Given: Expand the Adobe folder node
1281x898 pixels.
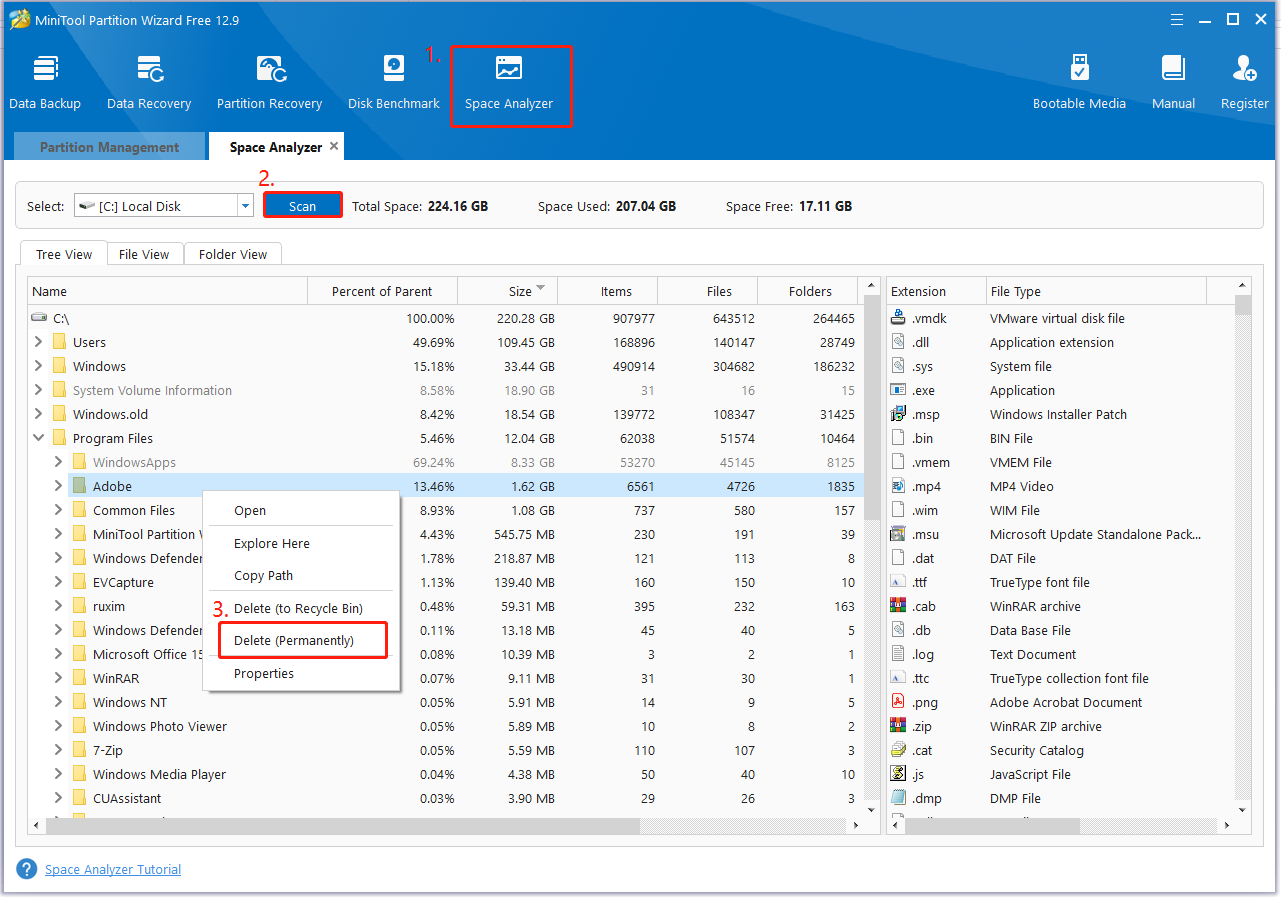Looking at the screenshot, I should (58, 486).
